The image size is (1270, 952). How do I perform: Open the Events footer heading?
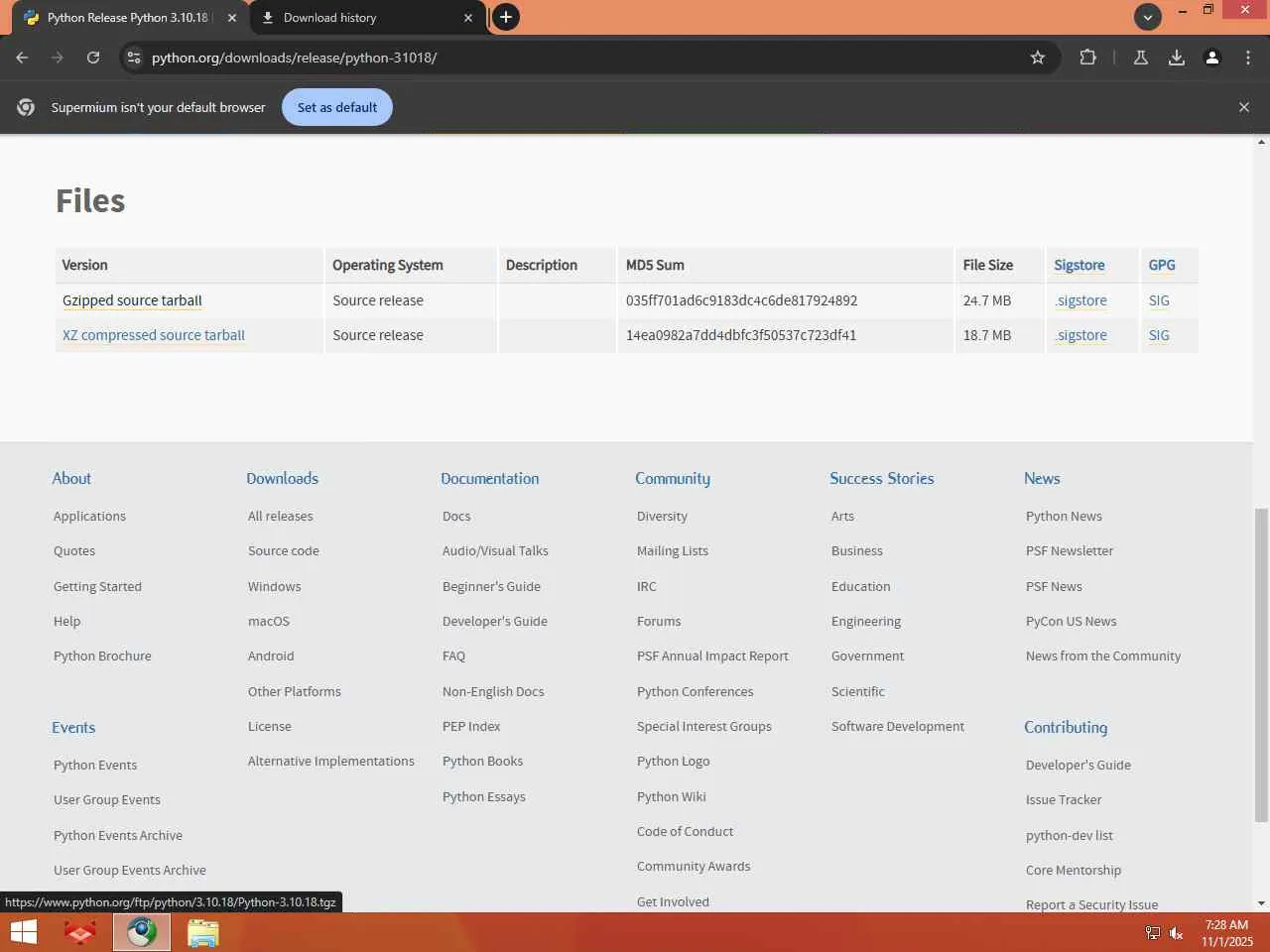(x=73, y=727)
